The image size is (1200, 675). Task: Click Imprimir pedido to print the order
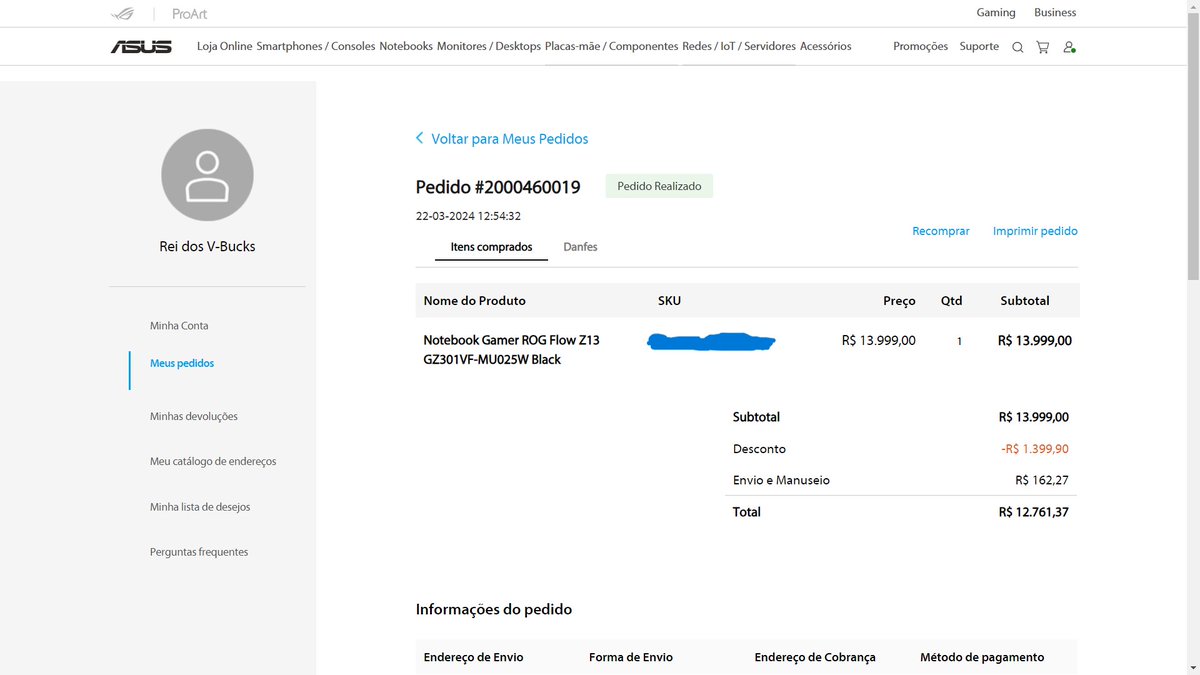coord(1035,230)
